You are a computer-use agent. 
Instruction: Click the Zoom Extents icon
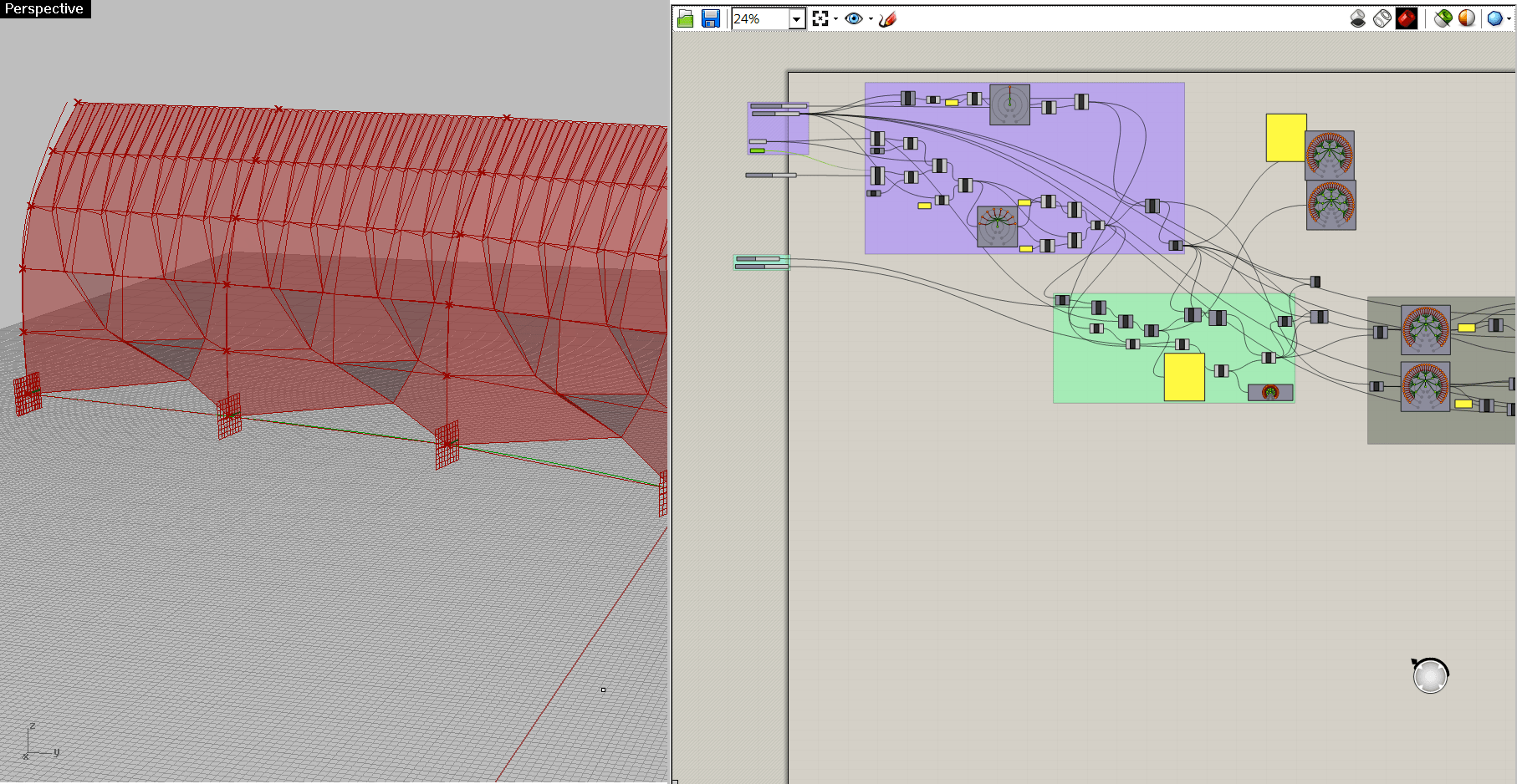(x=820, y=18)
